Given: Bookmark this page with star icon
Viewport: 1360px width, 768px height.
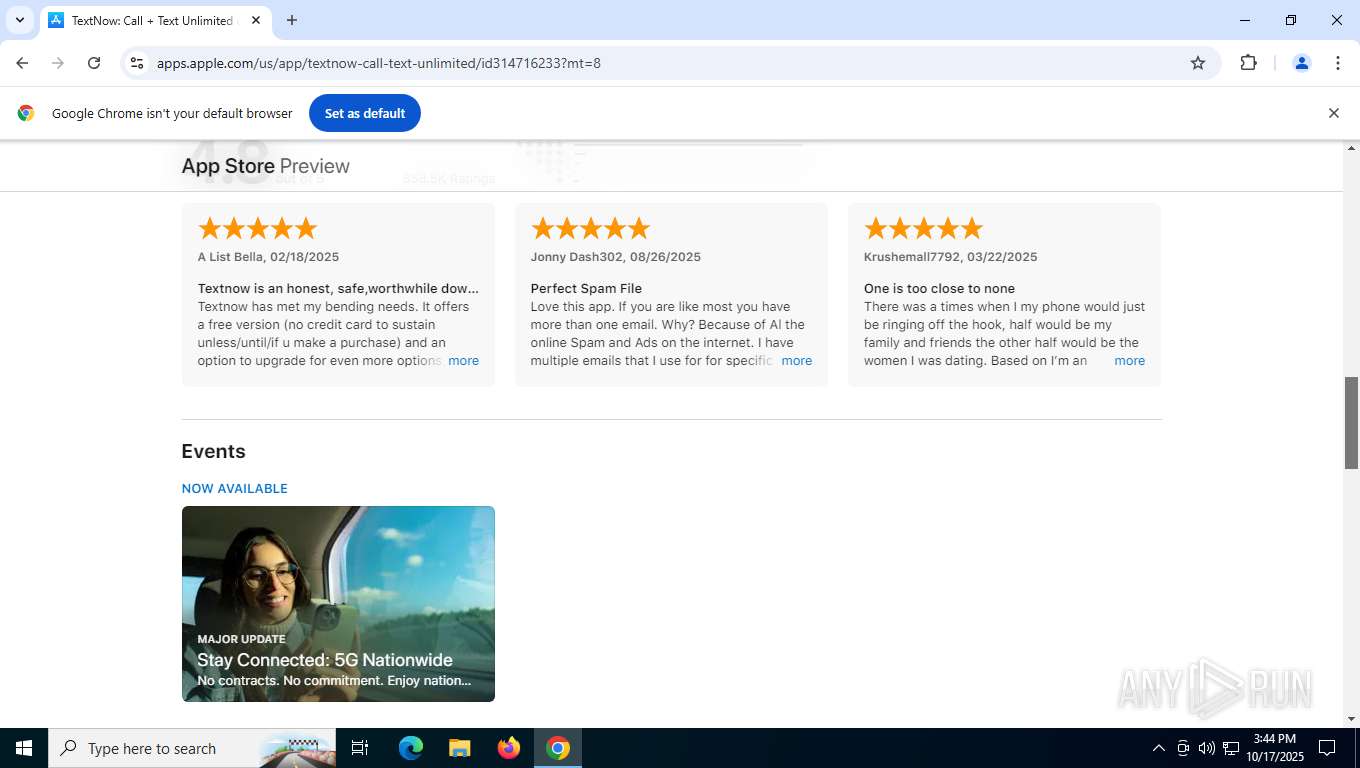Looking at the screenshot, I should [1198, 63].
